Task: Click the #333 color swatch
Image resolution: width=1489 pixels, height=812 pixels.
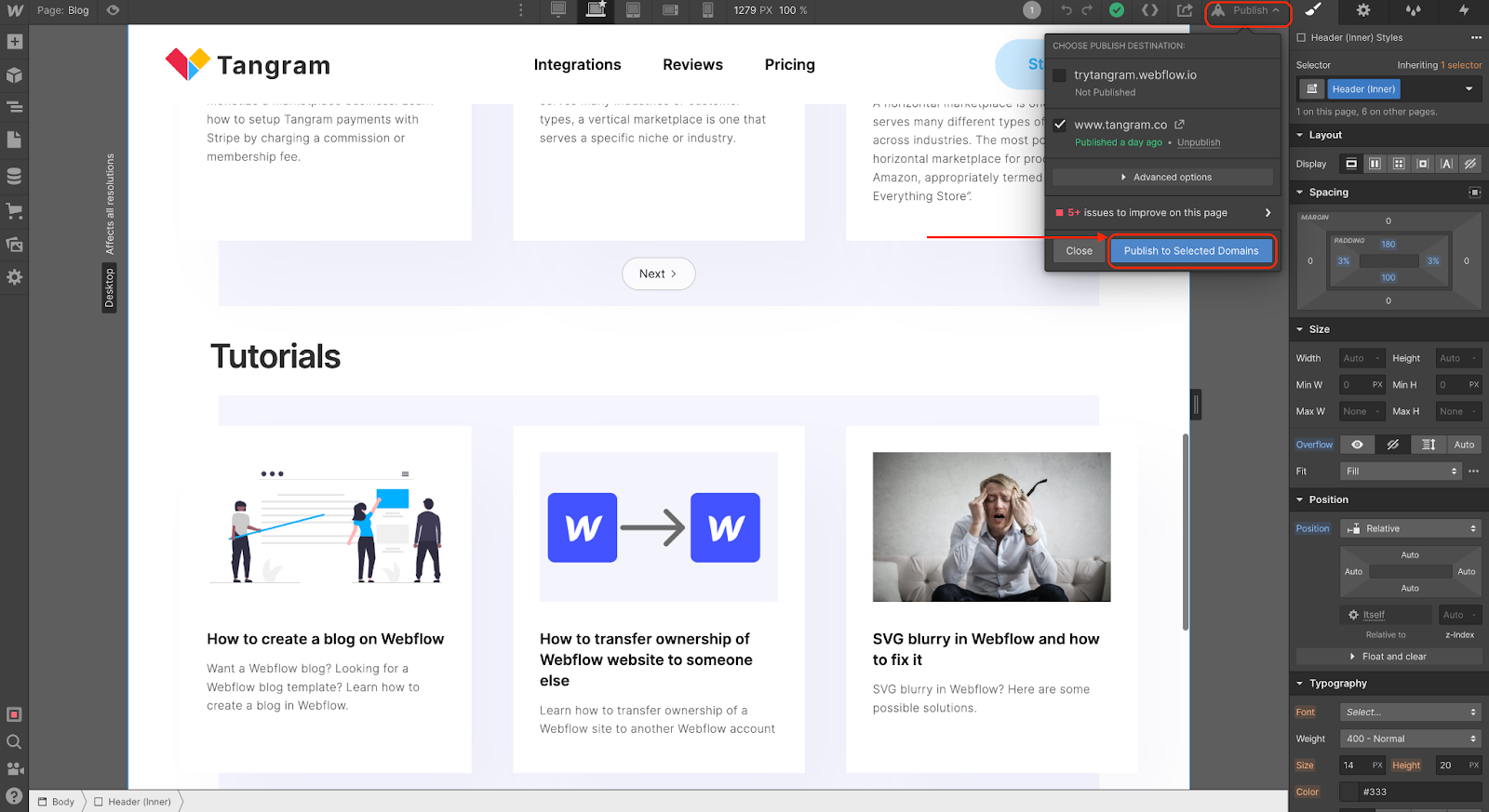Action: click(x=1349, y=792)
